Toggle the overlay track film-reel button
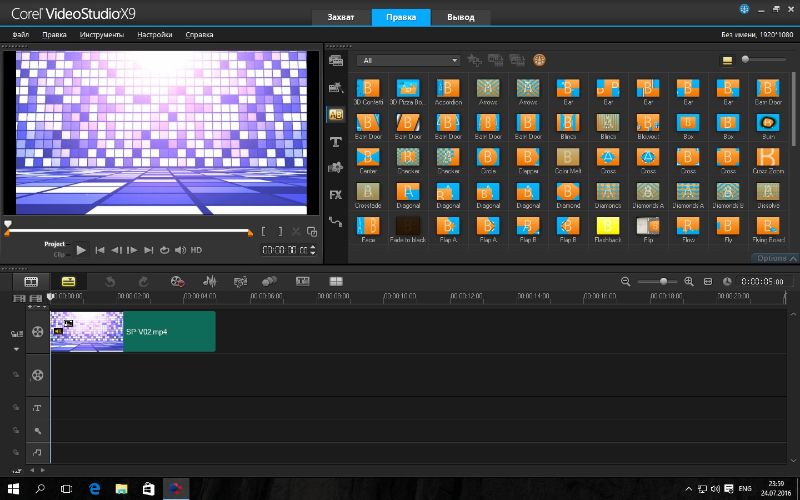The image size is (800, 500). point(37,375)
